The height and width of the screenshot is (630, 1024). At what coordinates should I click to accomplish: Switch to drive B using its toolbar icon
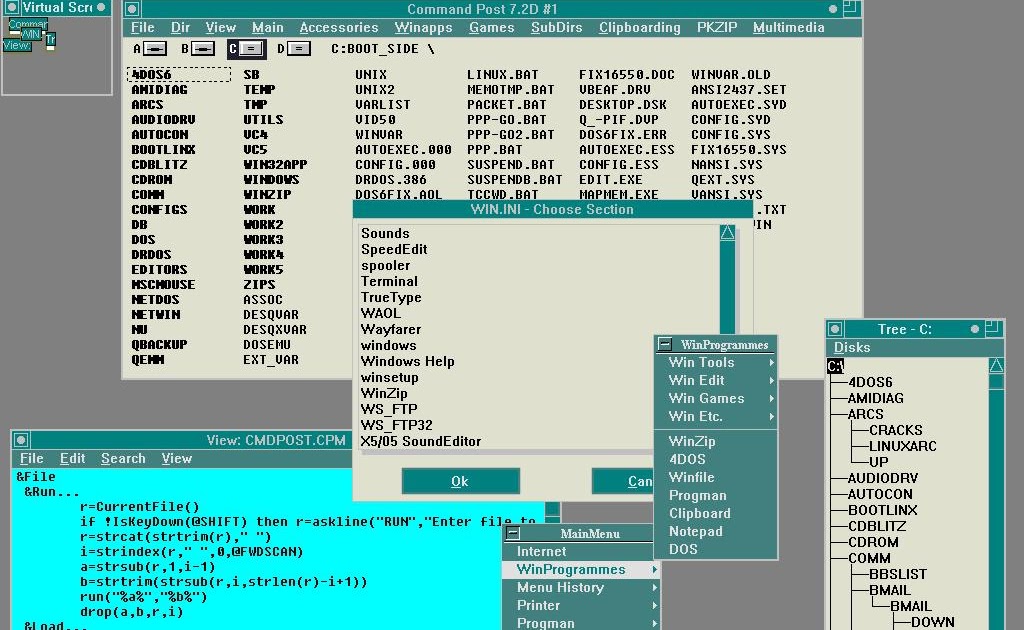pyautogui.click(x=202, y=48)
